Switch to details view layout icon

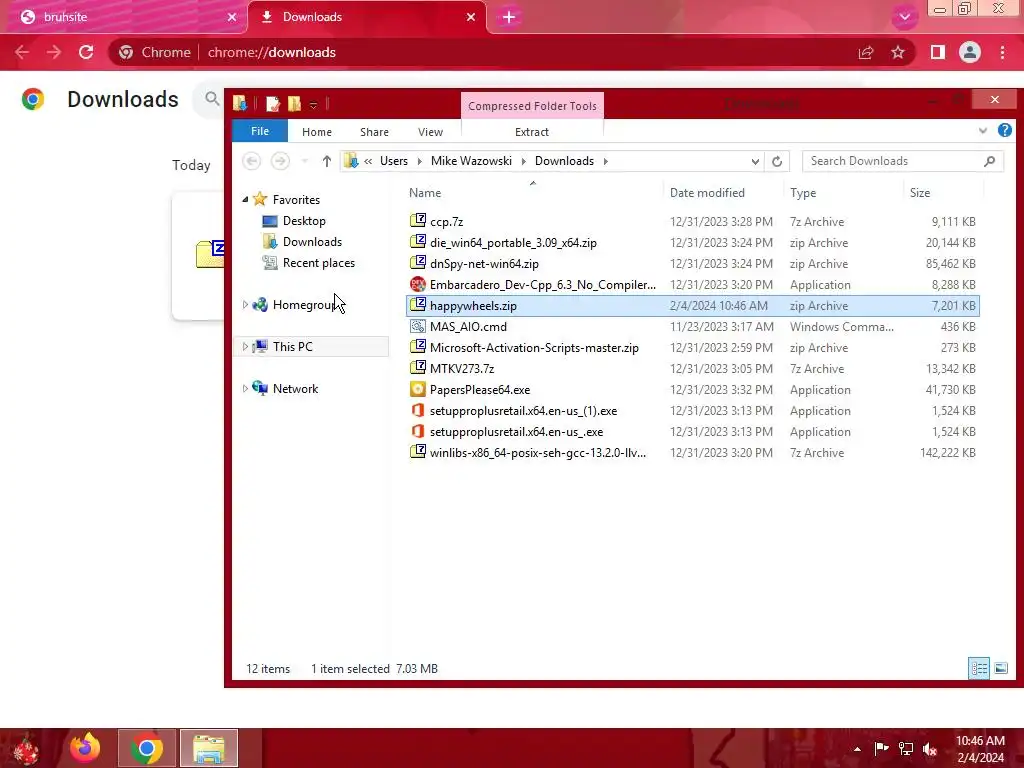coord(979,668)
